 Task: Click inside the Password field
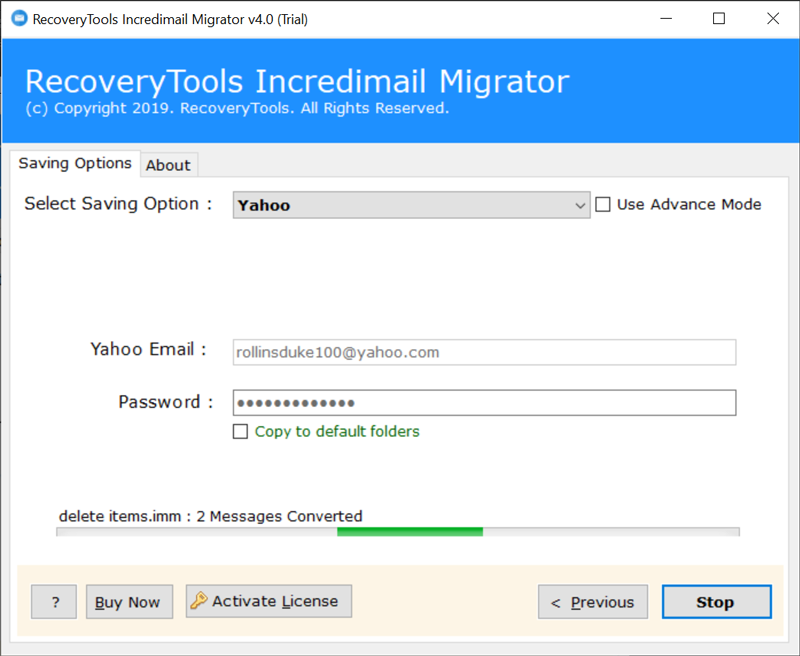tap(484, 403)
